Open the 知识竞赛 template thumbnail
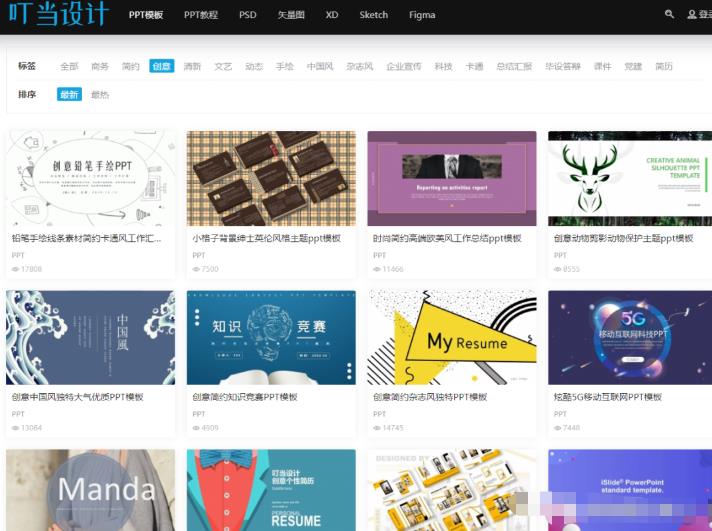This screenshot has height=531, width=712. [270, 337]
